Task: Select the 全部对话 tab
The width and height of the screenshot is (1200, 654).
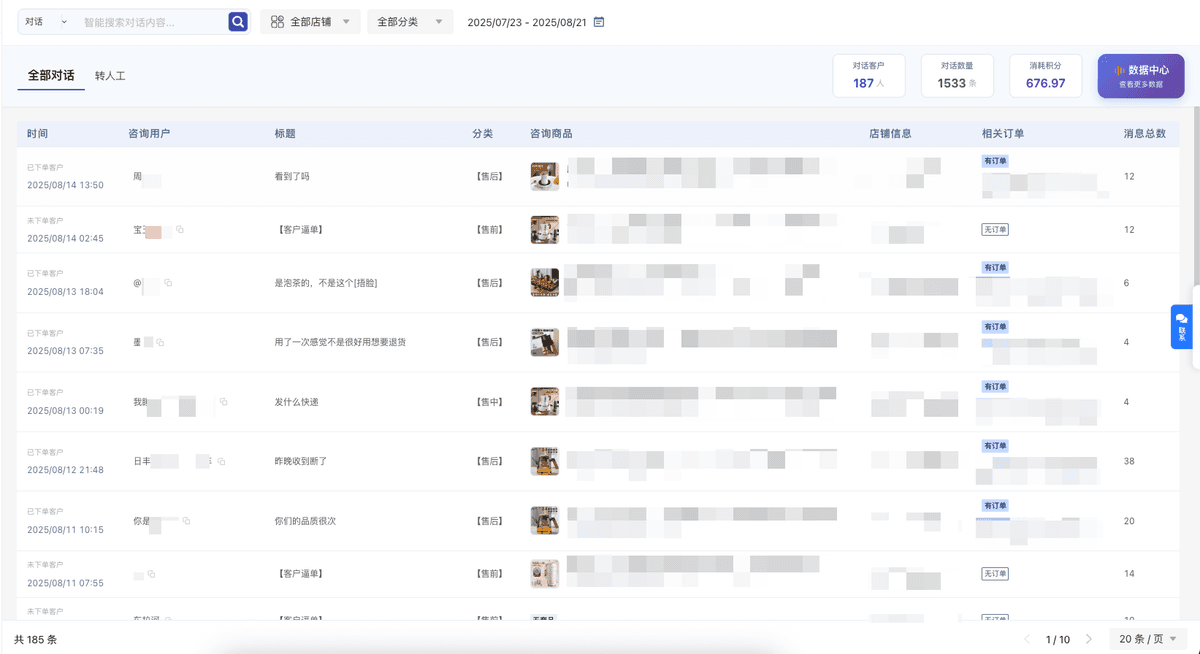Action: click(x=50, y=75)
